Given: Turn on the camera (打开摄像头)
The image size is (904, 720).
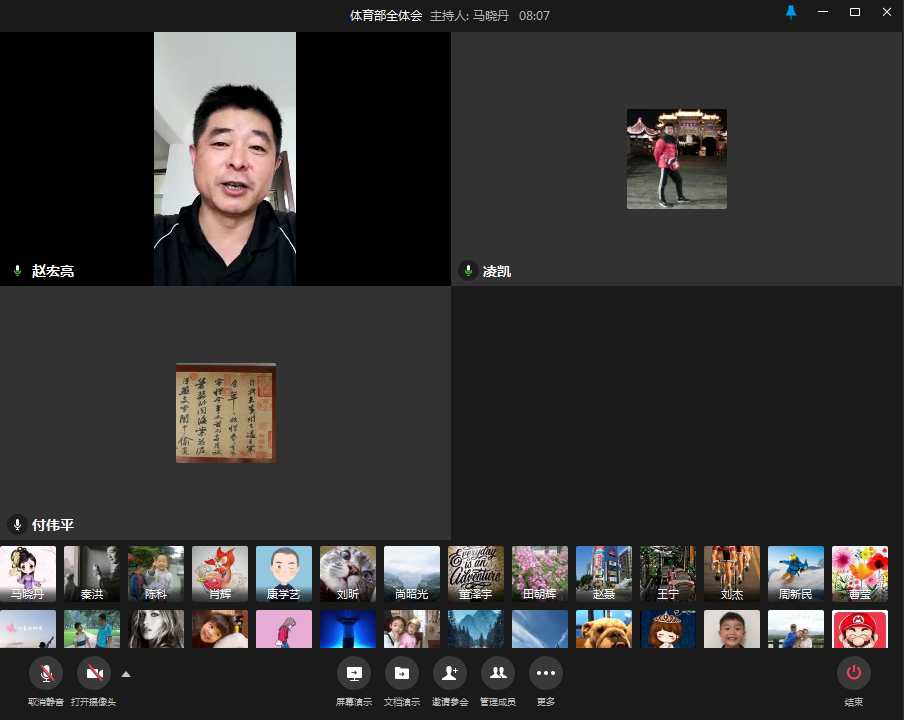Looking at the screenshot, I should click(94, 673).
